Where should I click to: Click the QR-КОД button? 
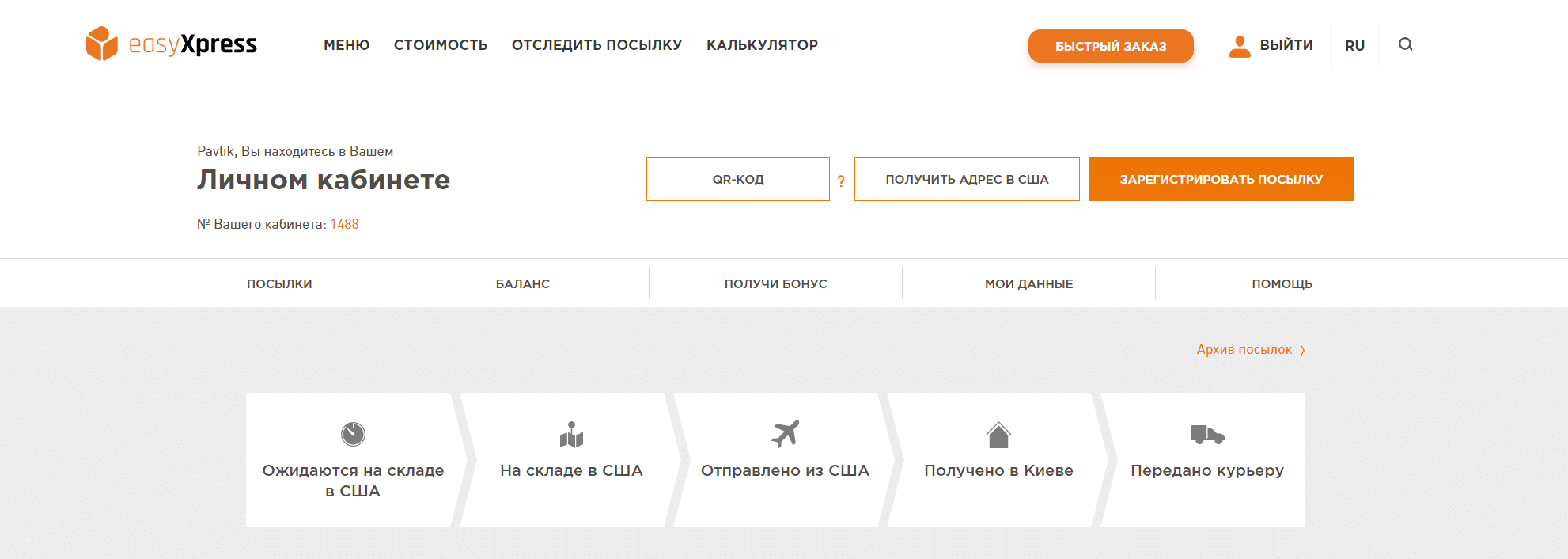click(737, 179)
